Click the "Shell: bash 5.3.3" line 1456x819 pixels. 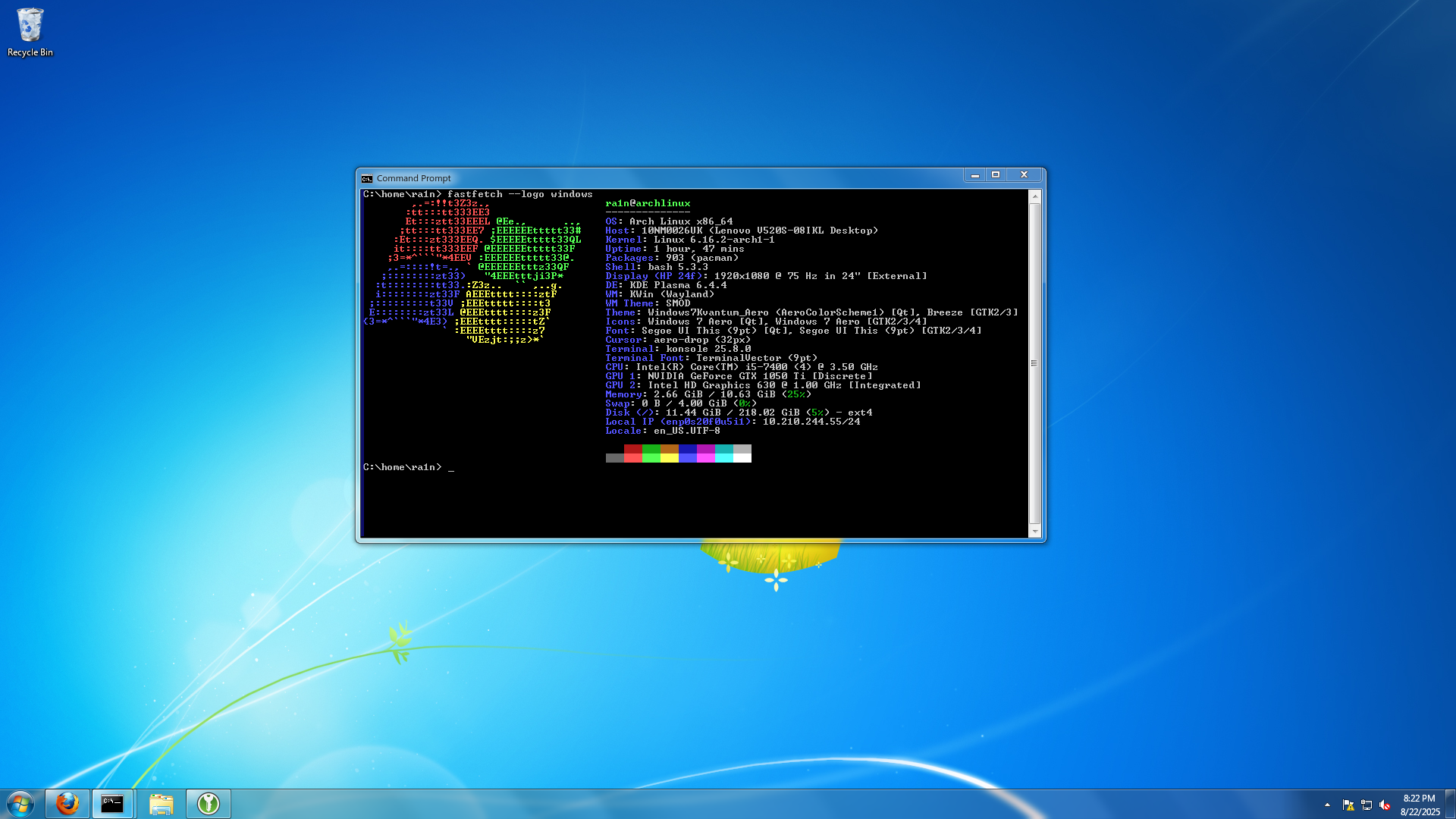click(x=657, y=267)
